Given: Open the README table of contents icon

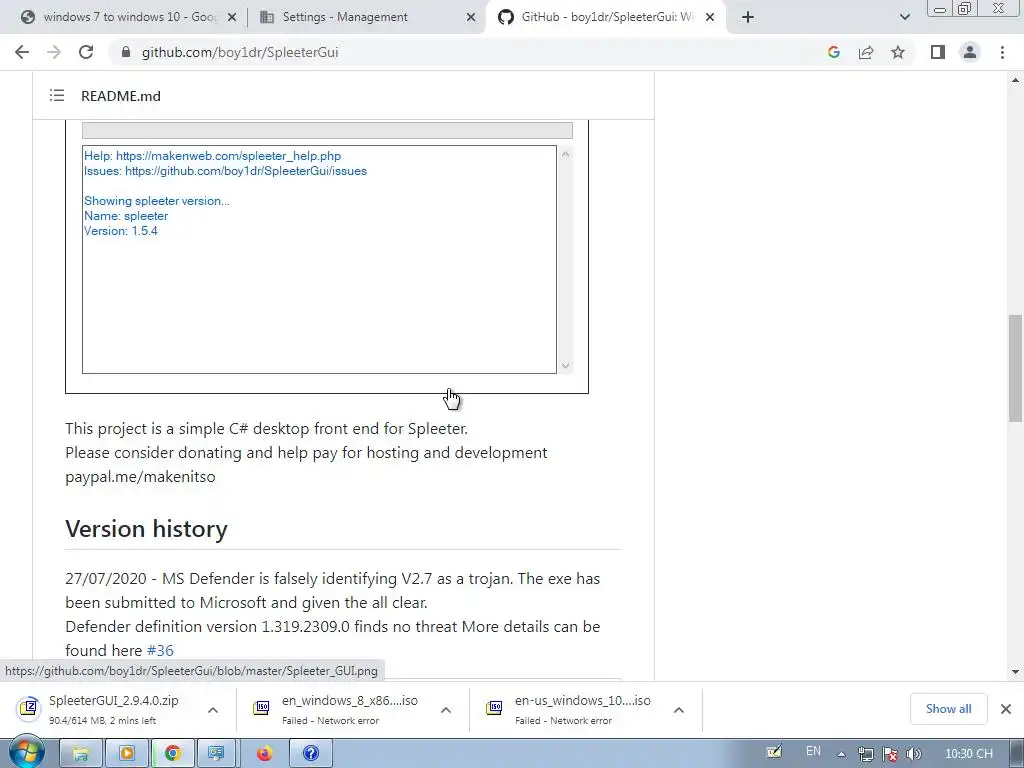Looking at the screenshot, I should click(57, 95).
